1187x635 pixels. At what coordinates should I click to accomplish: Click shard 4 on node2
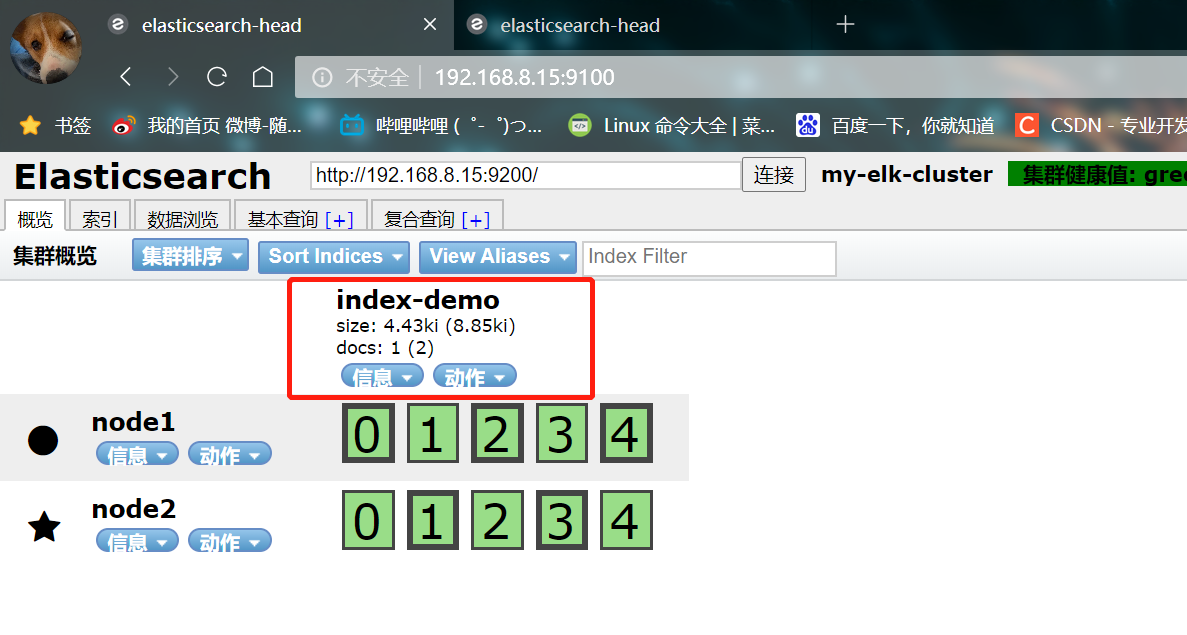[626, 520]
